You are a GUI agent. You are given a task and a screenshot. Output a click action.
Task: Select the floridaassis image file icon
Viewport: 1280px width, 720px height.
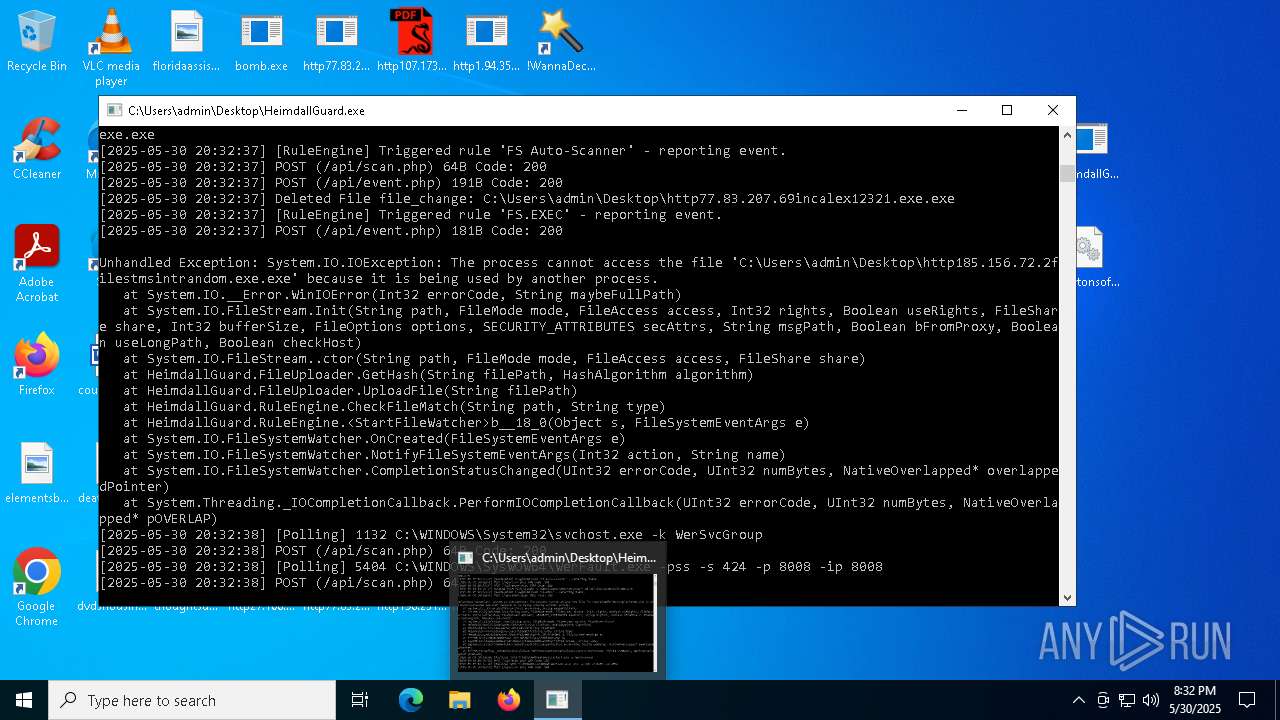coord(186,41)
